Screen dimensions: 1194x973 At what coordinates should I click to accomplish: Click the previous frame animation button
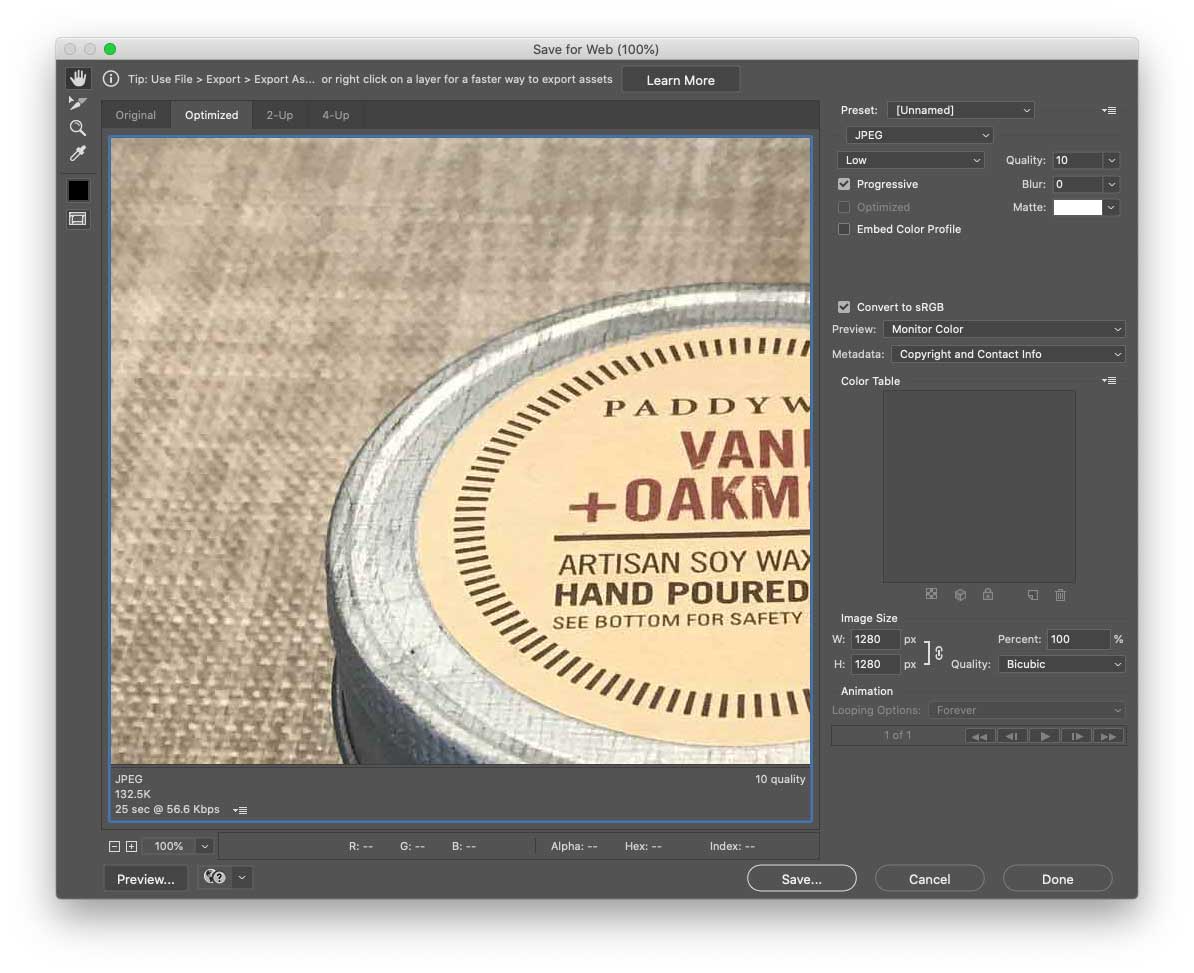click(x=1012, y=736)
